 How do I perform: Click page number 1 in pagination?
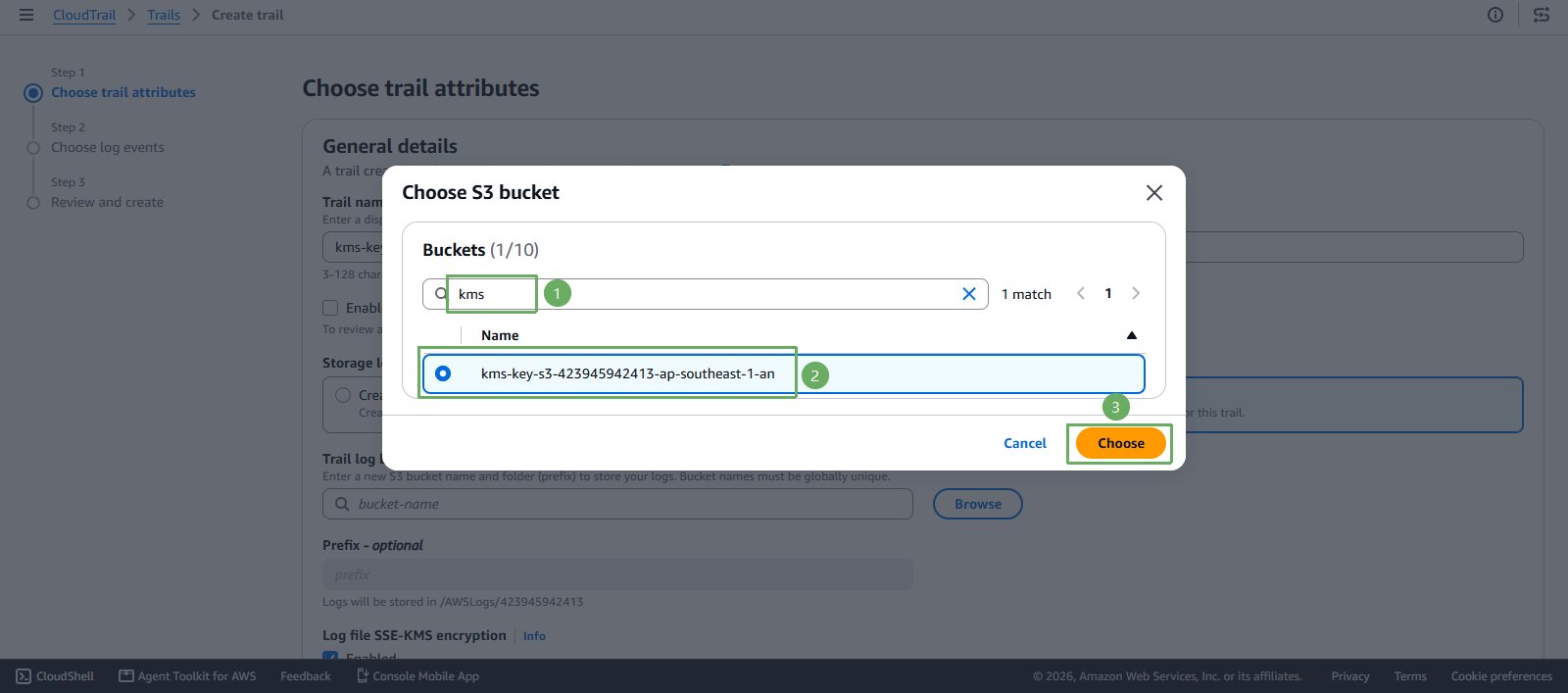pos(1108,293)
